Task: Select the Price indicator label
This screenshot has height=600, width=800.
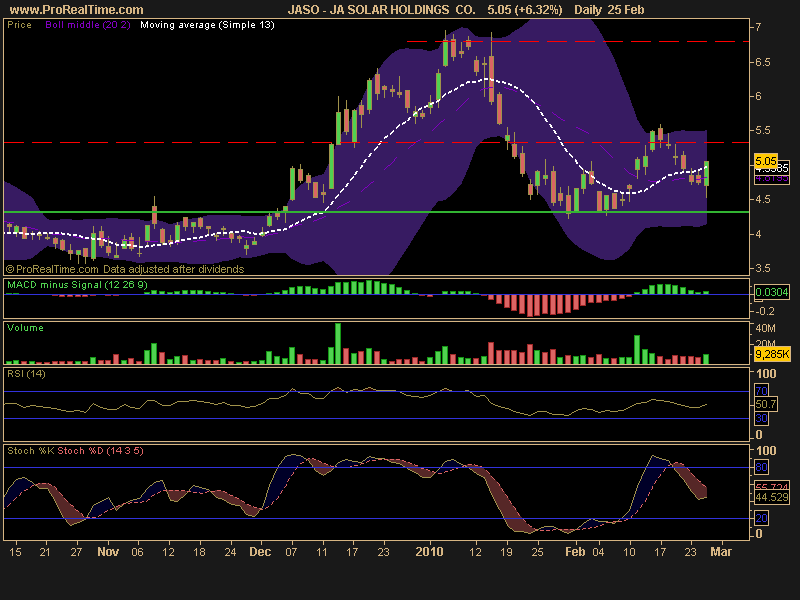Action: 19,25
